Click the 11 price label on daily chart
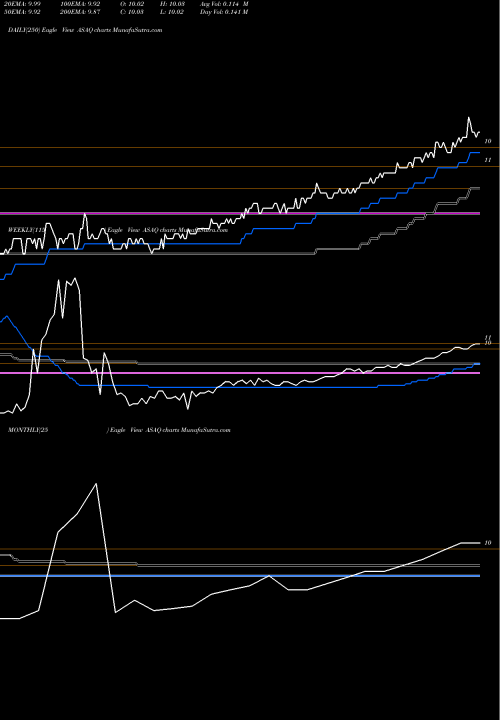500x720 pixels. coord(488,160)
